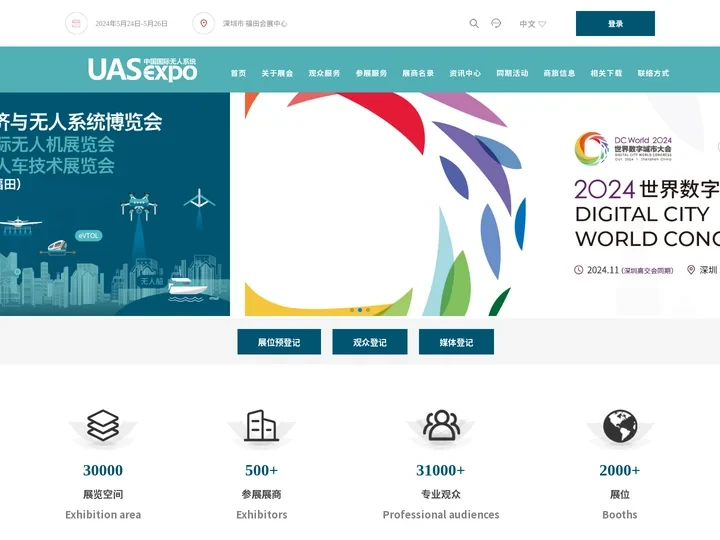Click the quadcopter drone illustration
The image size is (720, 540).
139,206
